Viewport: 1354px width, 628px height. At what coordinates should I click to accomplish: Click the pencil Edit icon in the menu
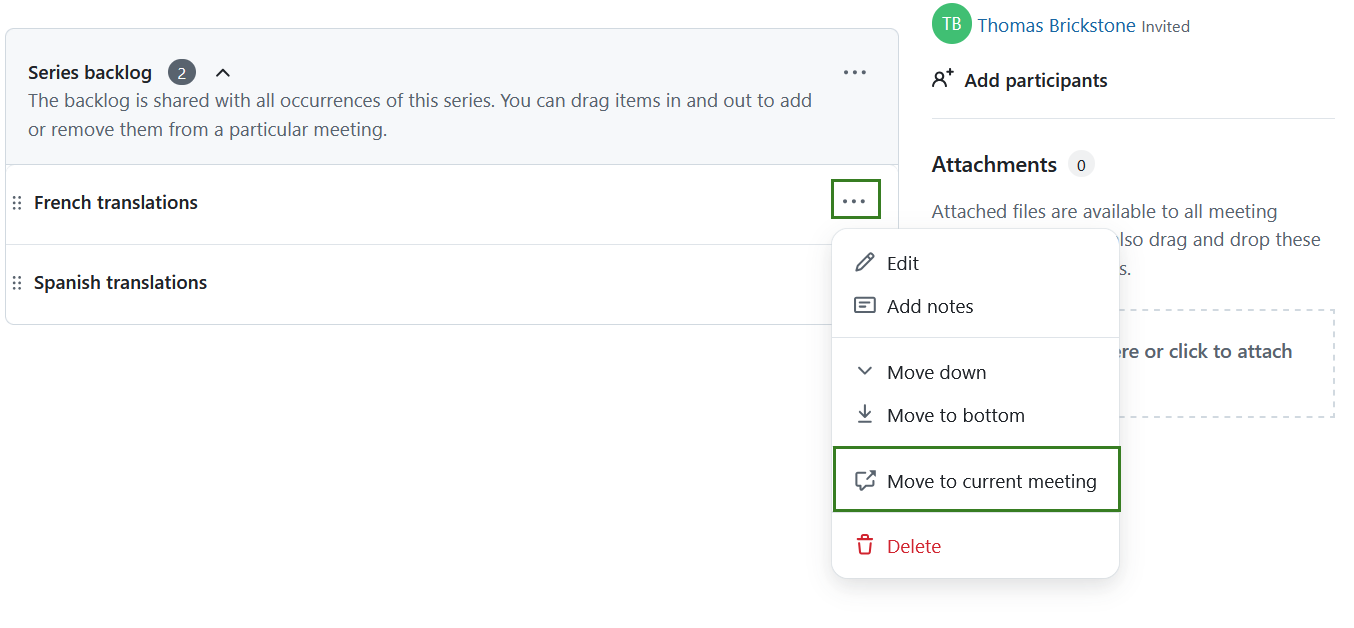point(865,263)
